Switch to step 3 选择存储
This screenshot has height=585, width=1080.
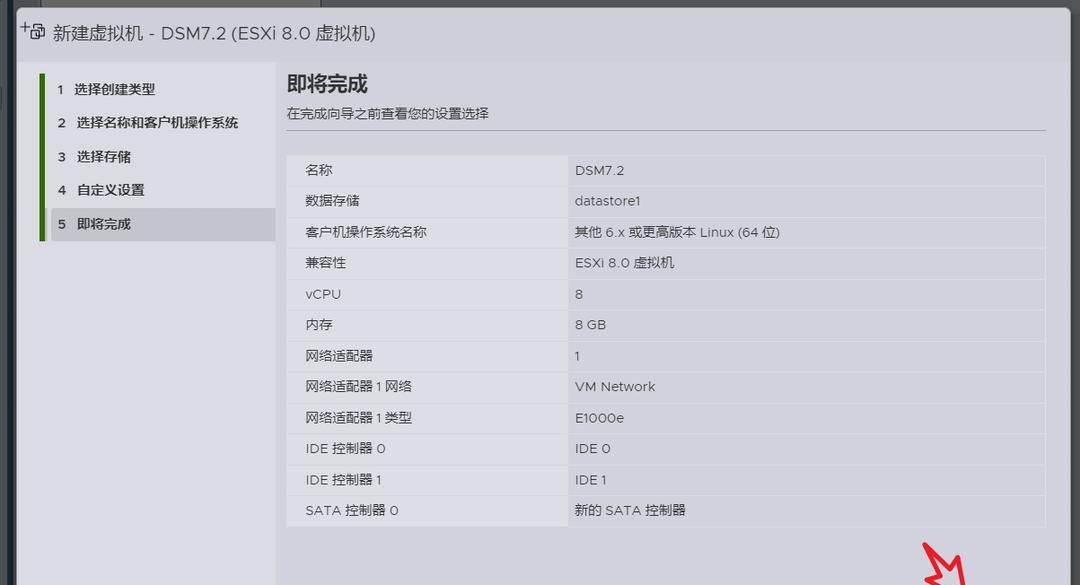coord(103,157)
